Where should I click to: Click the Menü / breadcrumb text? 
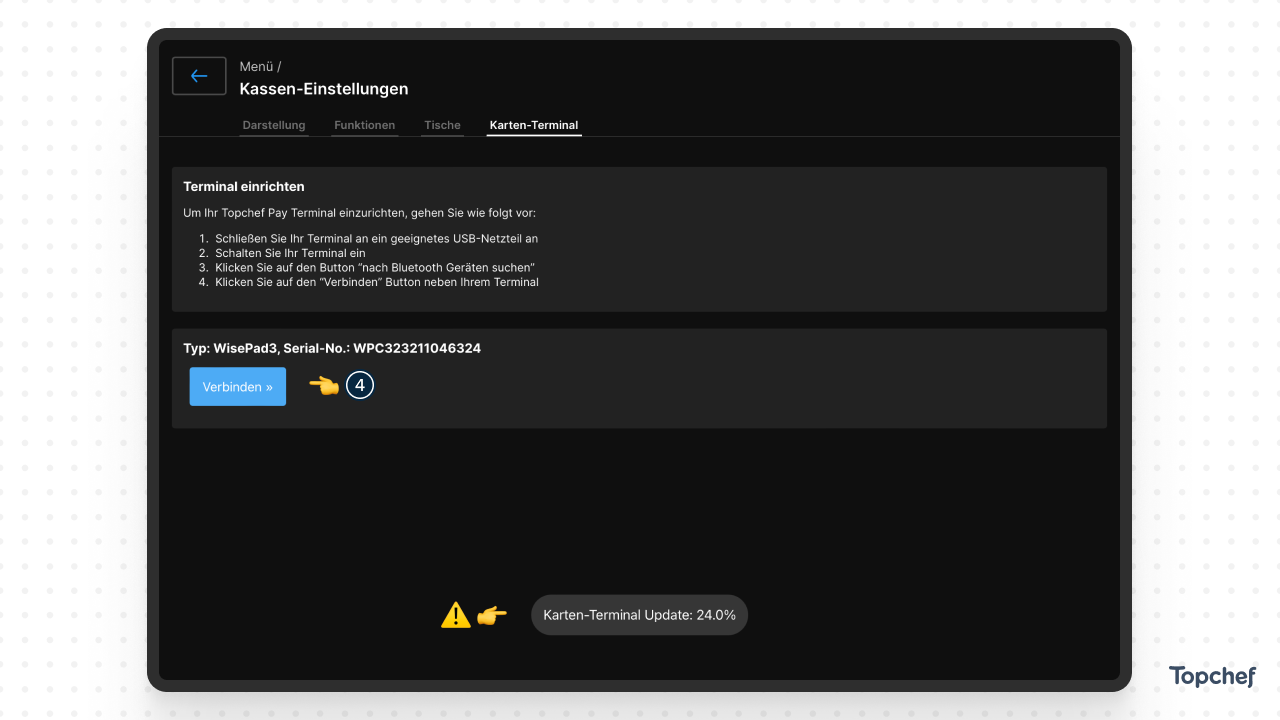(x=260, y=67)
